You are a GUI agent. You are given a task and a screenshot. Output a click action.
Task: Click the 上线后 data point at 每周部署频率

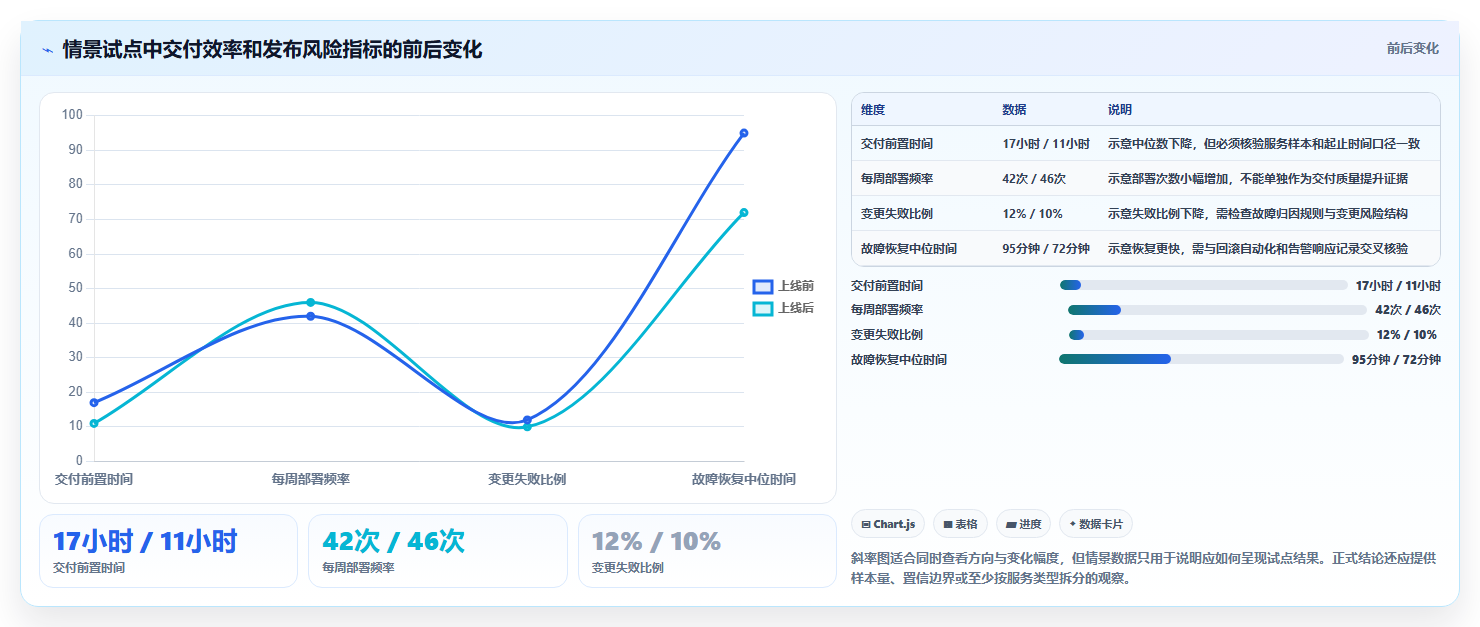[310, 302]
